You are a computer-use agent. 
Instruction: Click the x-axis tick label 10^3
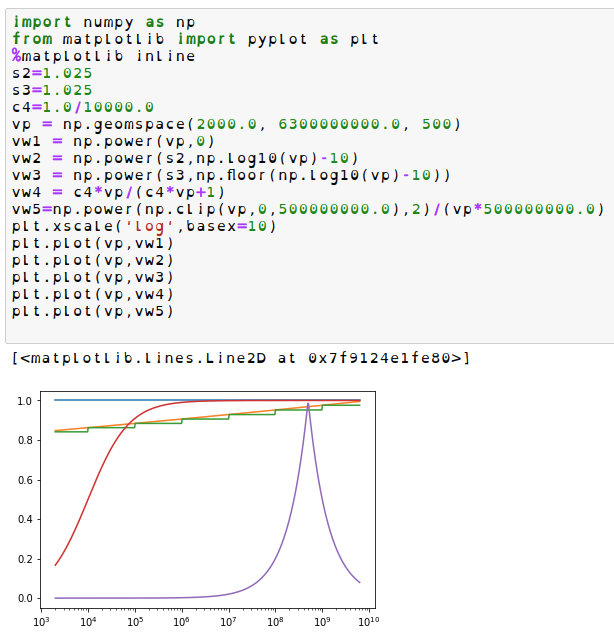41,621
